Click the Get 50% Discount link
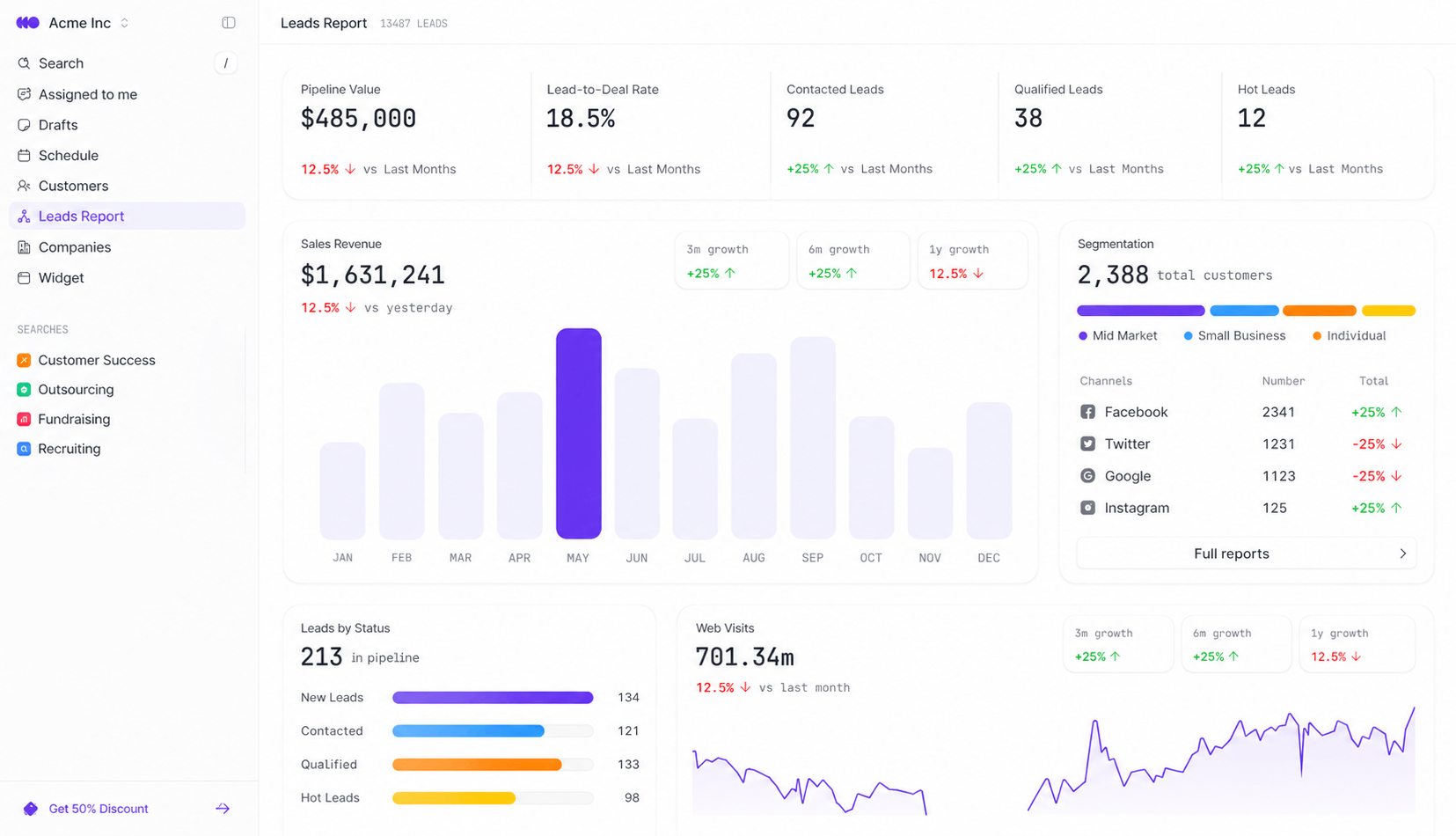Image resolution: width=1456 pixels, height=836 pixels. click(99, 809)
